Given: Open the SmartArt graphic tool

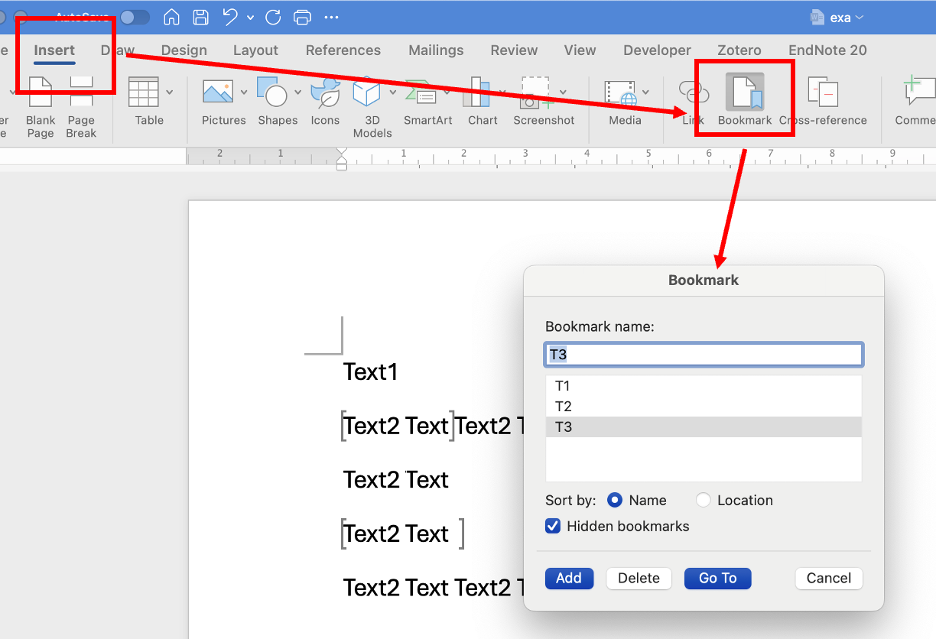Looking at the screenshot, I should click(x=427, y=94).
